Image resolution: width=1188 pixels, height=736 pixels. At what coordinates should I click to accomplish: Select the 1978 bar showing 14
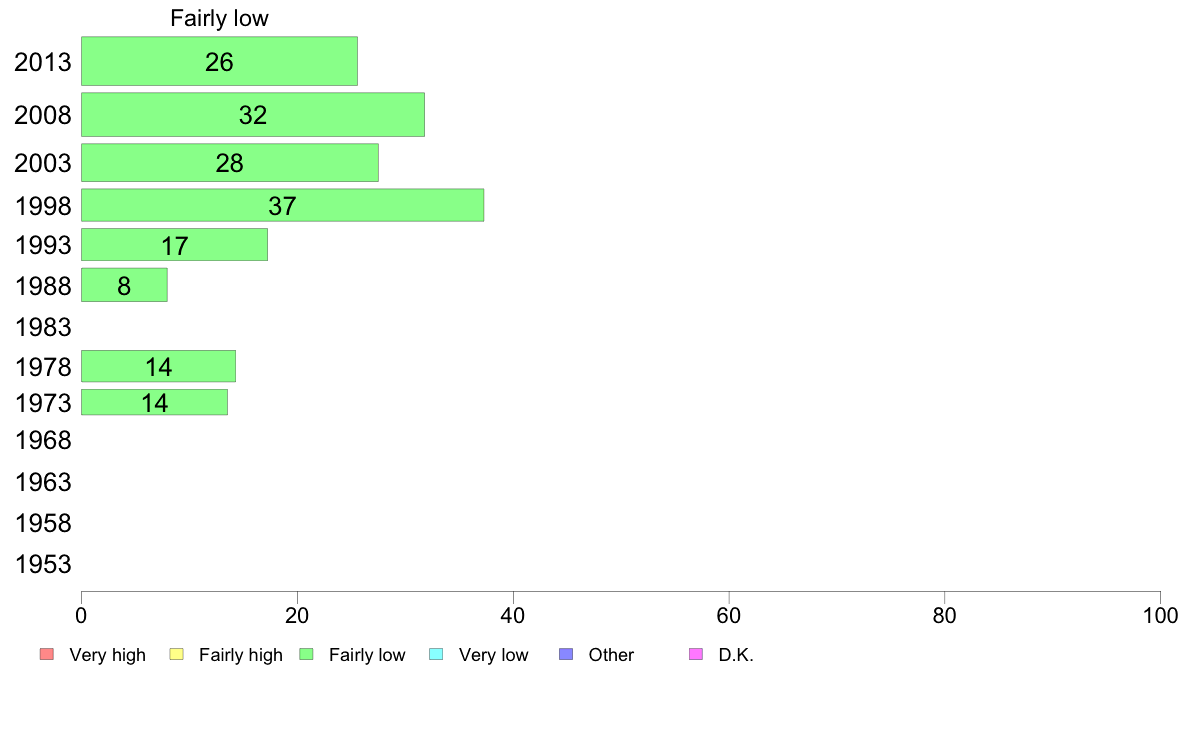[x=158, y=366]
